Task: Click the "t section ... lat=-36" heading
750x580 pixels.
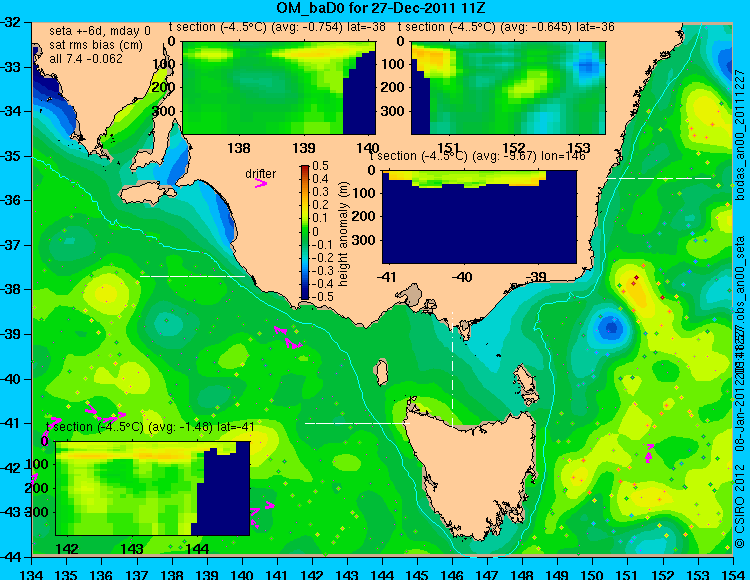Action: click(x=506, y=27)
